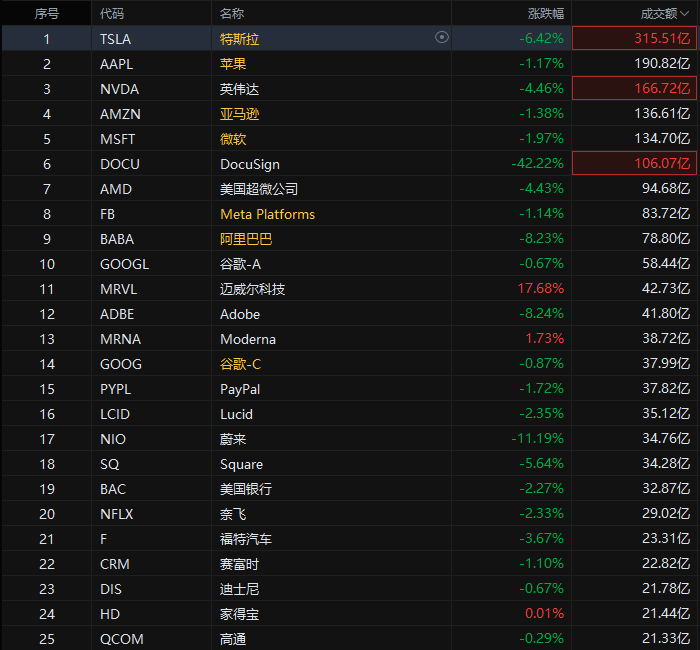Open the 微软 stock name

coord(233,139)
